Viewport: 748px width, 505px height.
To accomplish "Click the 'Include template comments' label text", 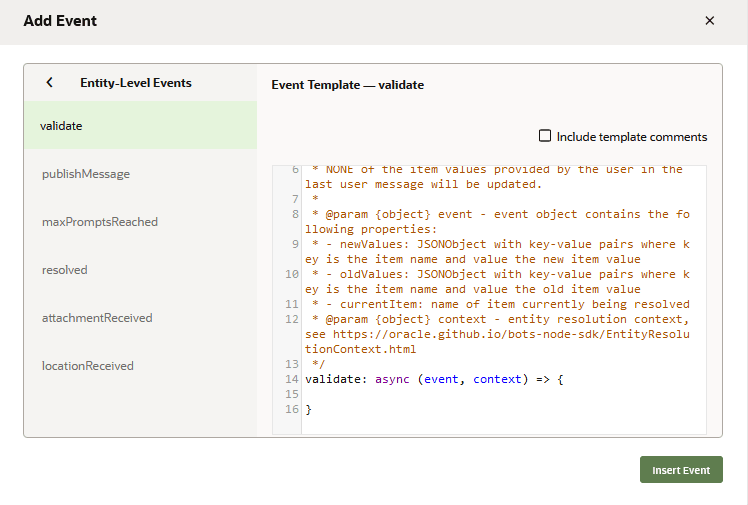I will click(631, 137).
